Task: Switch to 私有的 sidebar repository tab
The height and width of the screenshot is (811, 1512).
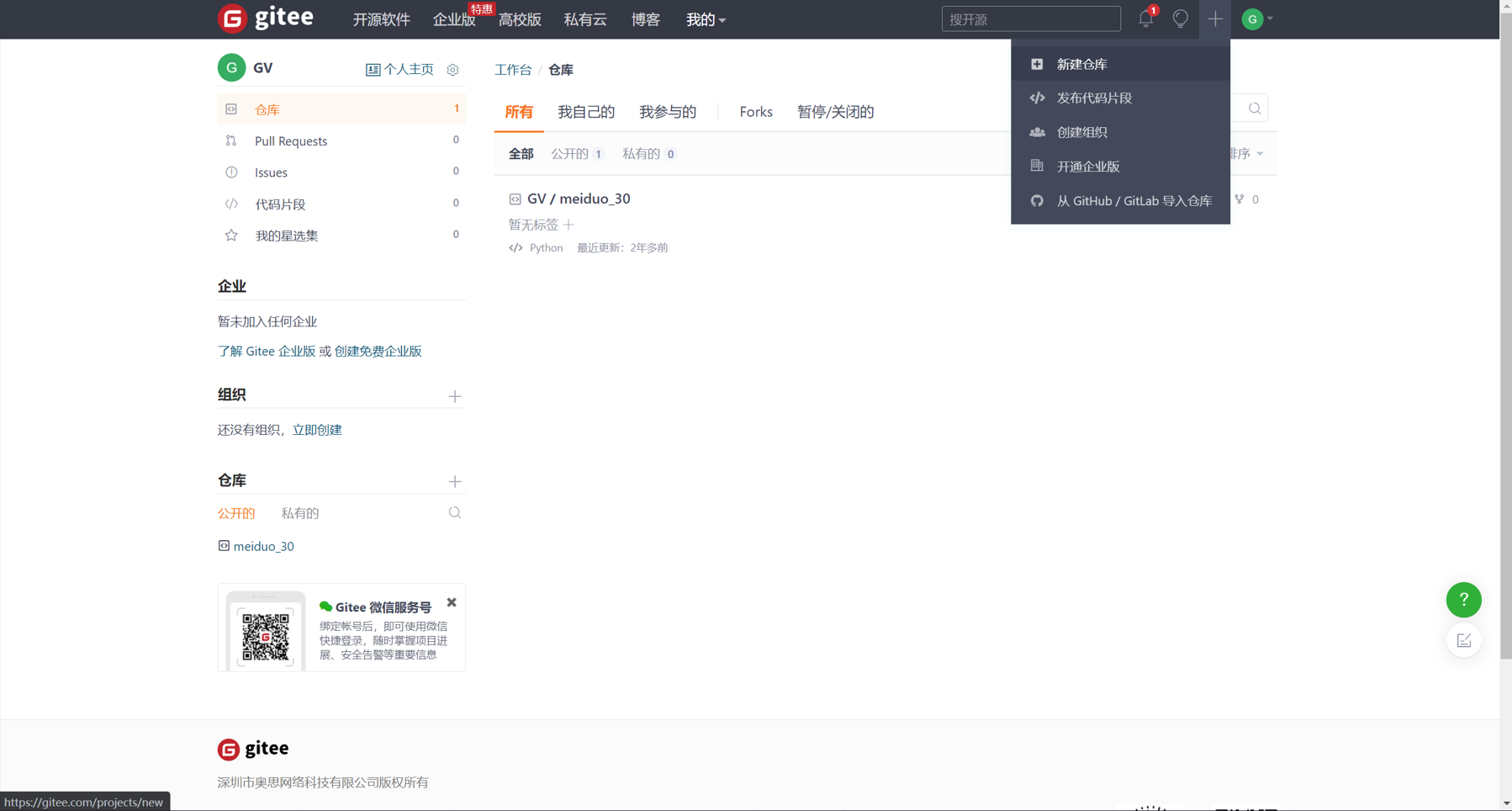Action: [x=299, y=512]
